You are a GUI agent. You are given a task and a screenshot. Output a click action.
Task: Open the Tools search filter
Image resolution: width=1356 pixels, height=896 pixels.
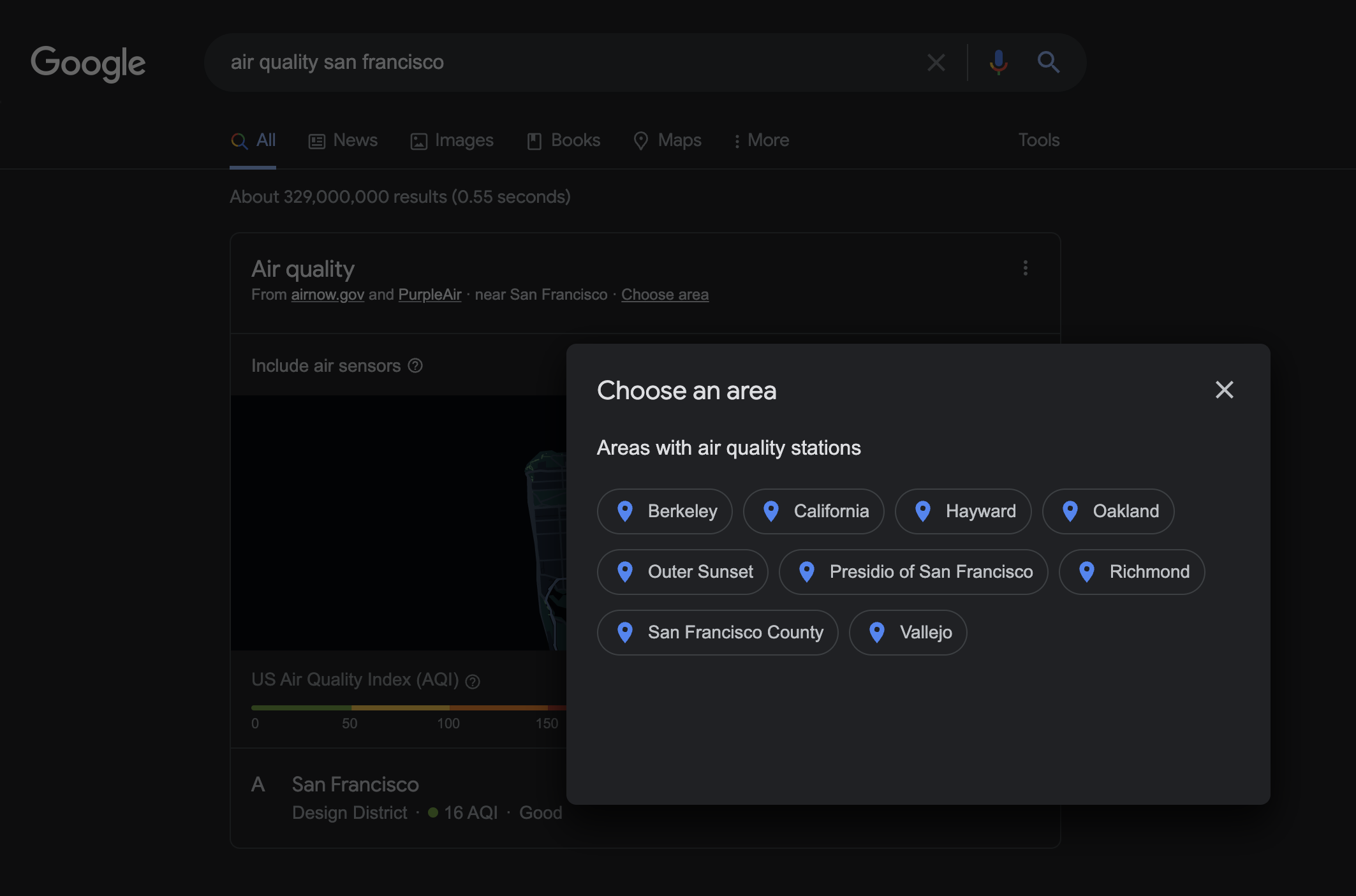(1038, 140)
